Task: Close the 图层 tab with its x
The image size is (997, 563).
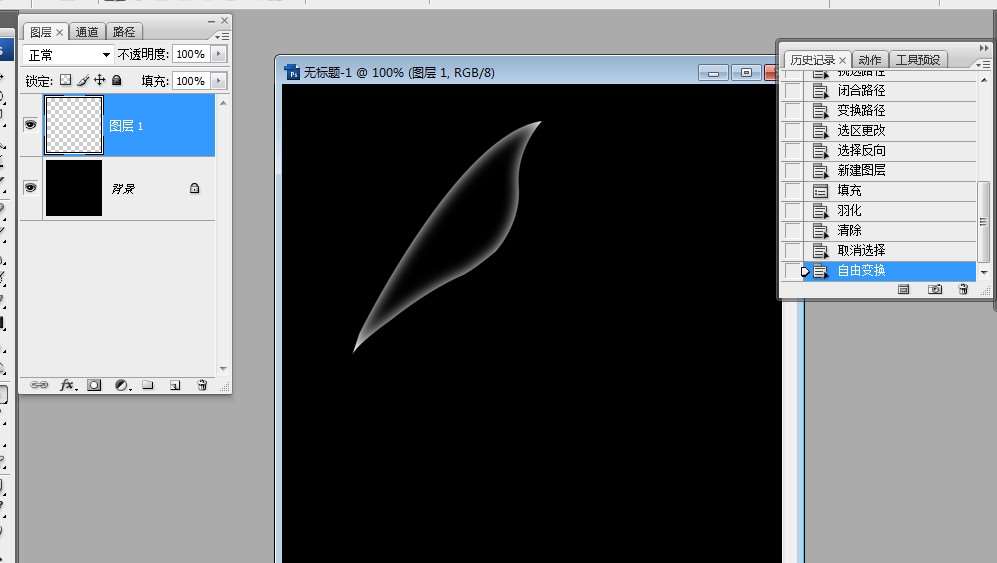Action: (60, 32)
